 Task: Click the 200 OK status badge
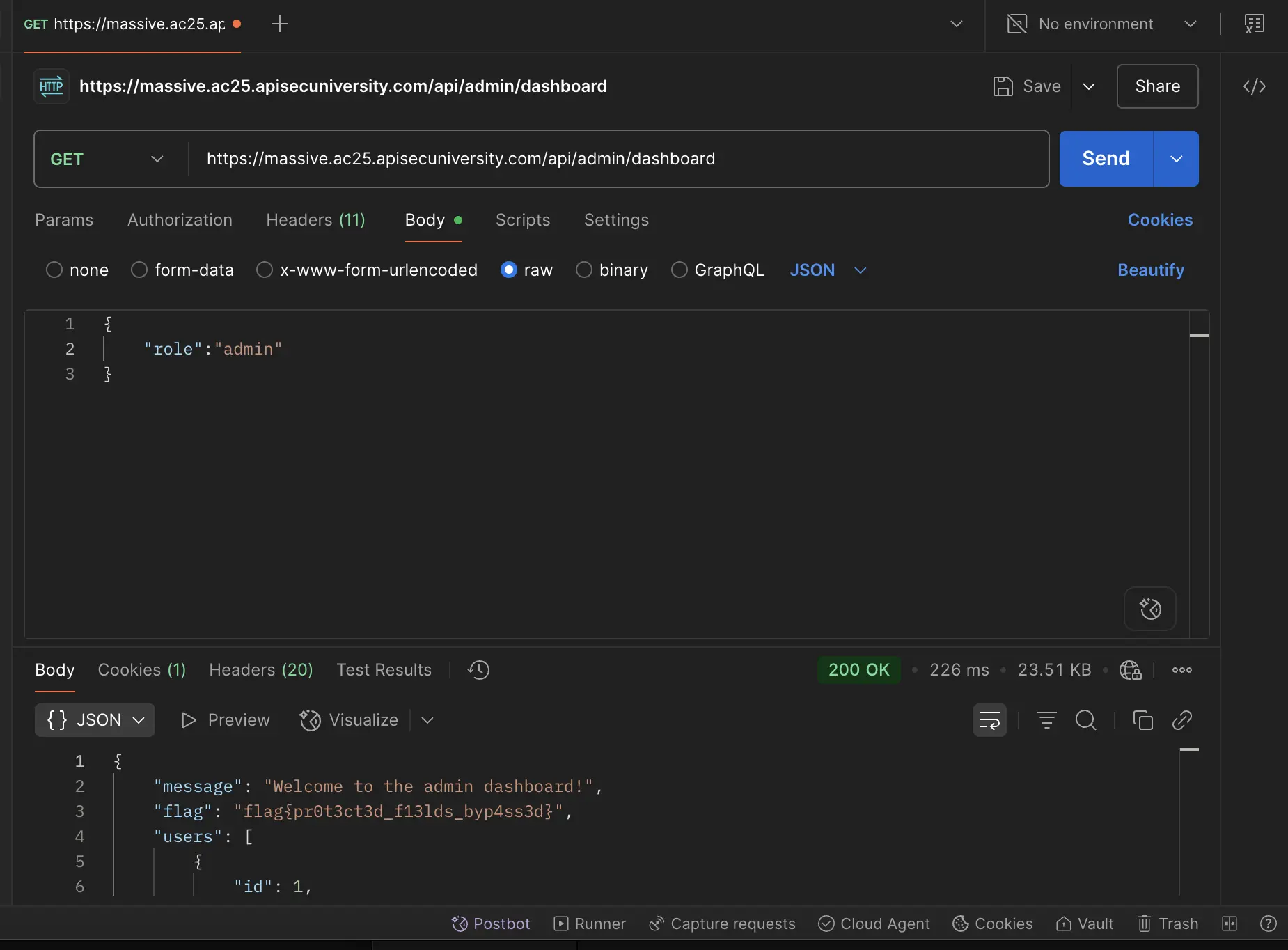[858, 670]
